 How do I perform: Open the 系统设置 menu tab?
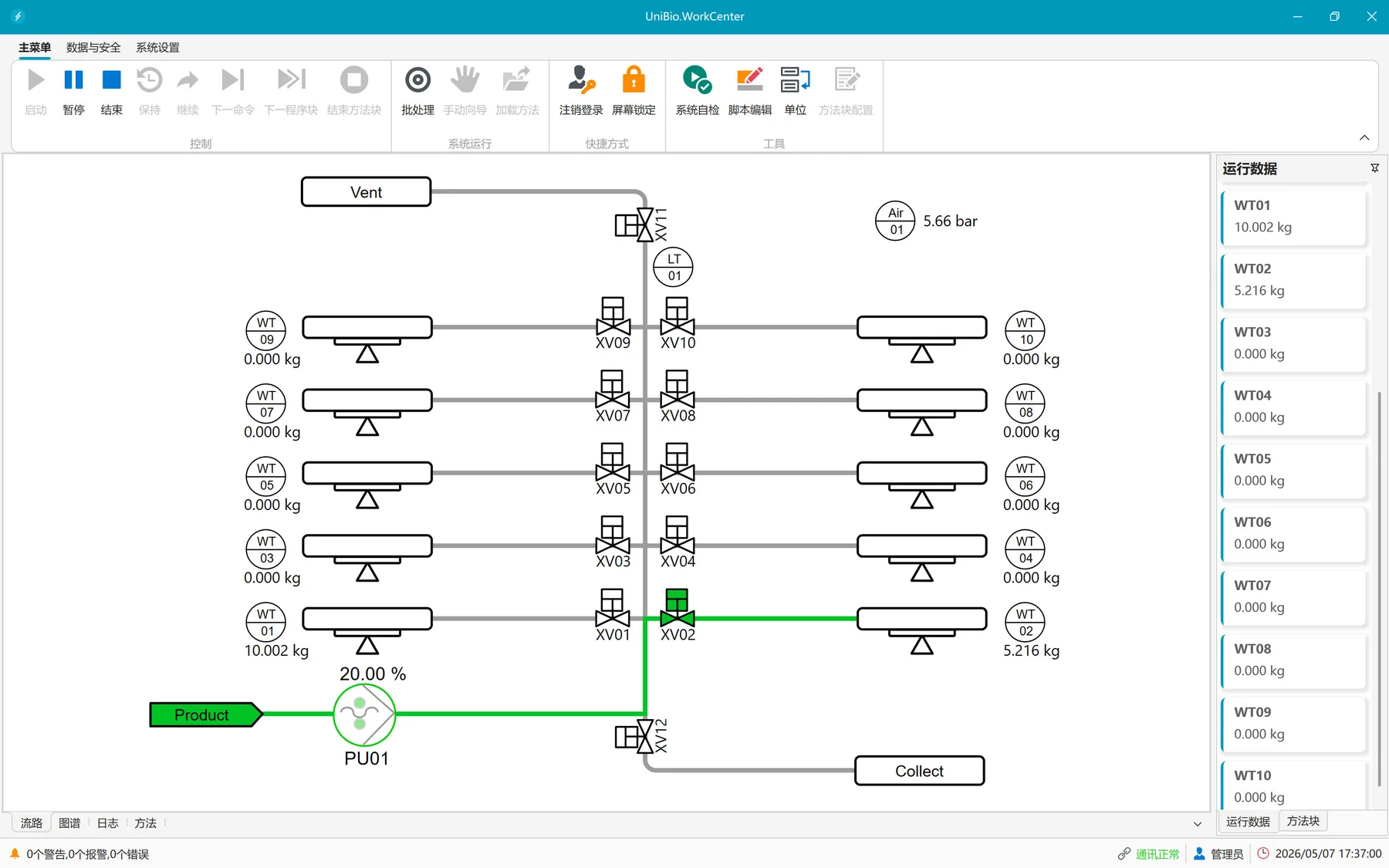pyautogui.click(x=157, y=47)
